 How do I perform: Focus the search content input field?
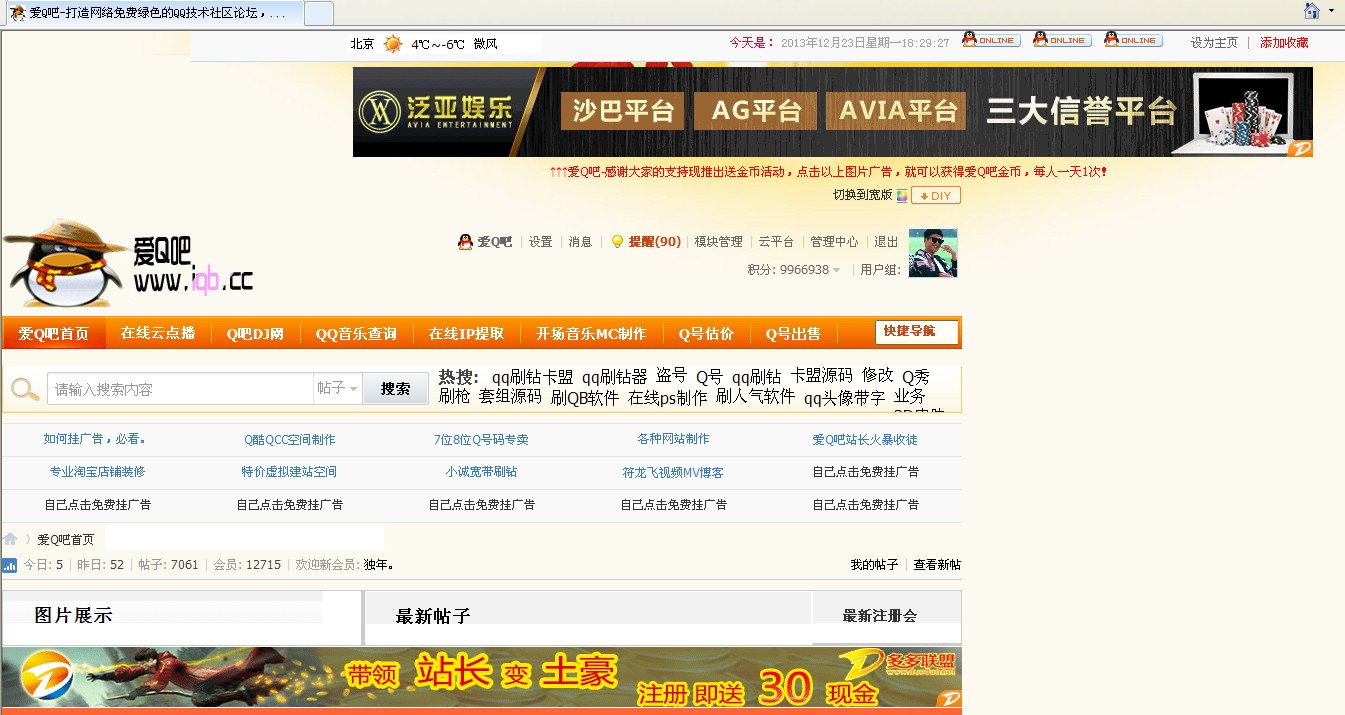point(181,389)
